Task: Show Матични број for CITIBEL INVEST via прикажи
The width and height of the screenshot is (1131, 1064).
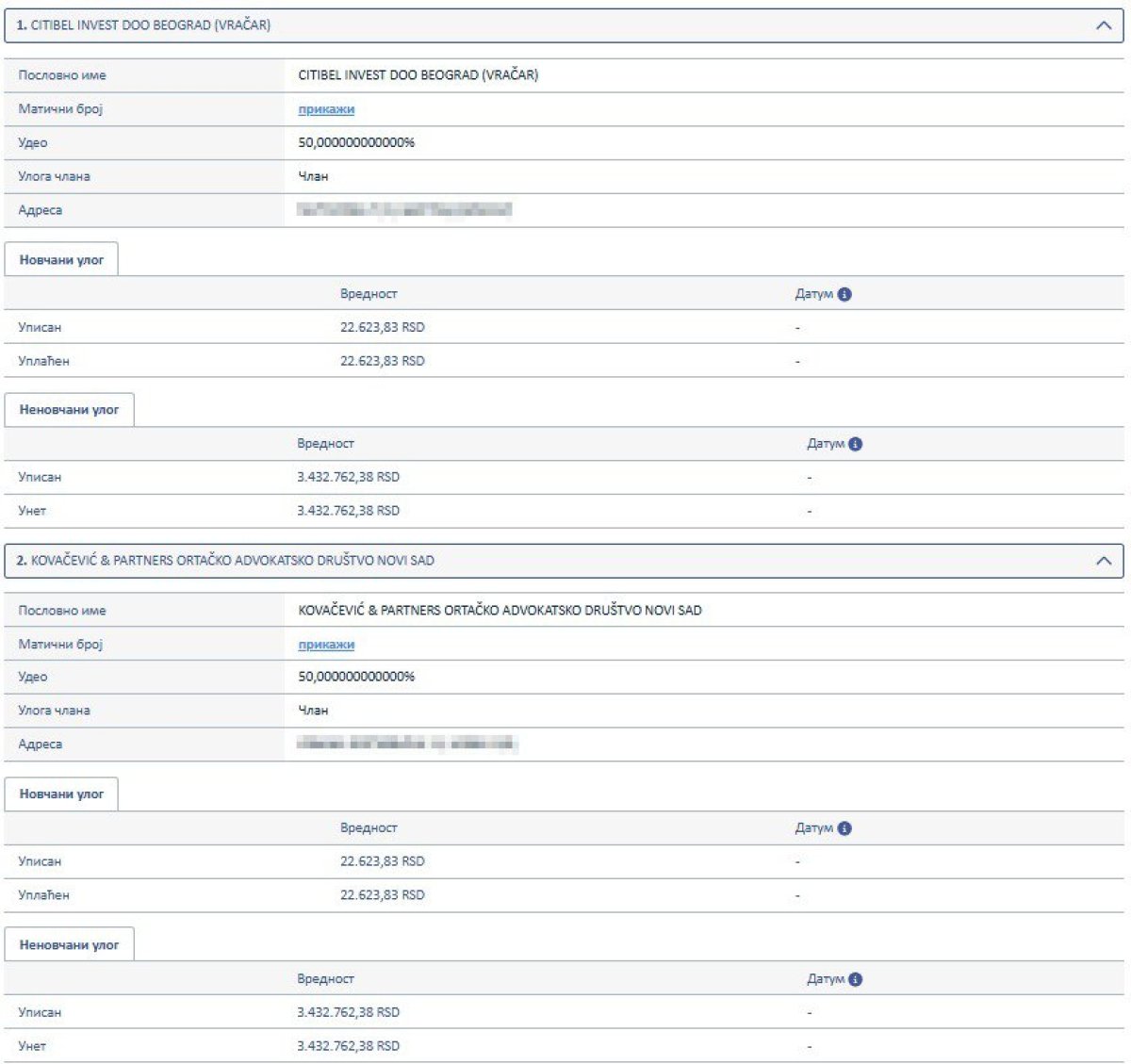Action: point(326,109)
